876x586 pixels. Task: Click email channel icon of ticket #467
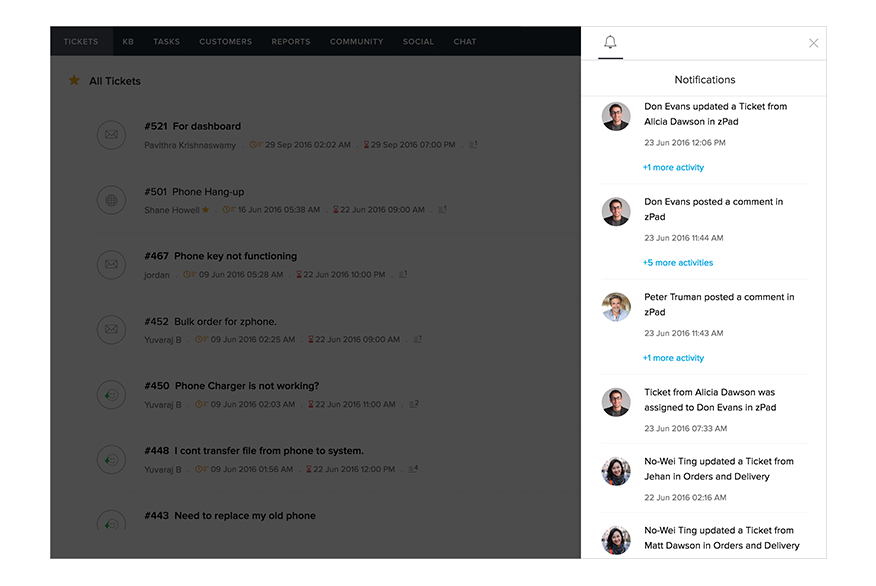pos(111,264)
